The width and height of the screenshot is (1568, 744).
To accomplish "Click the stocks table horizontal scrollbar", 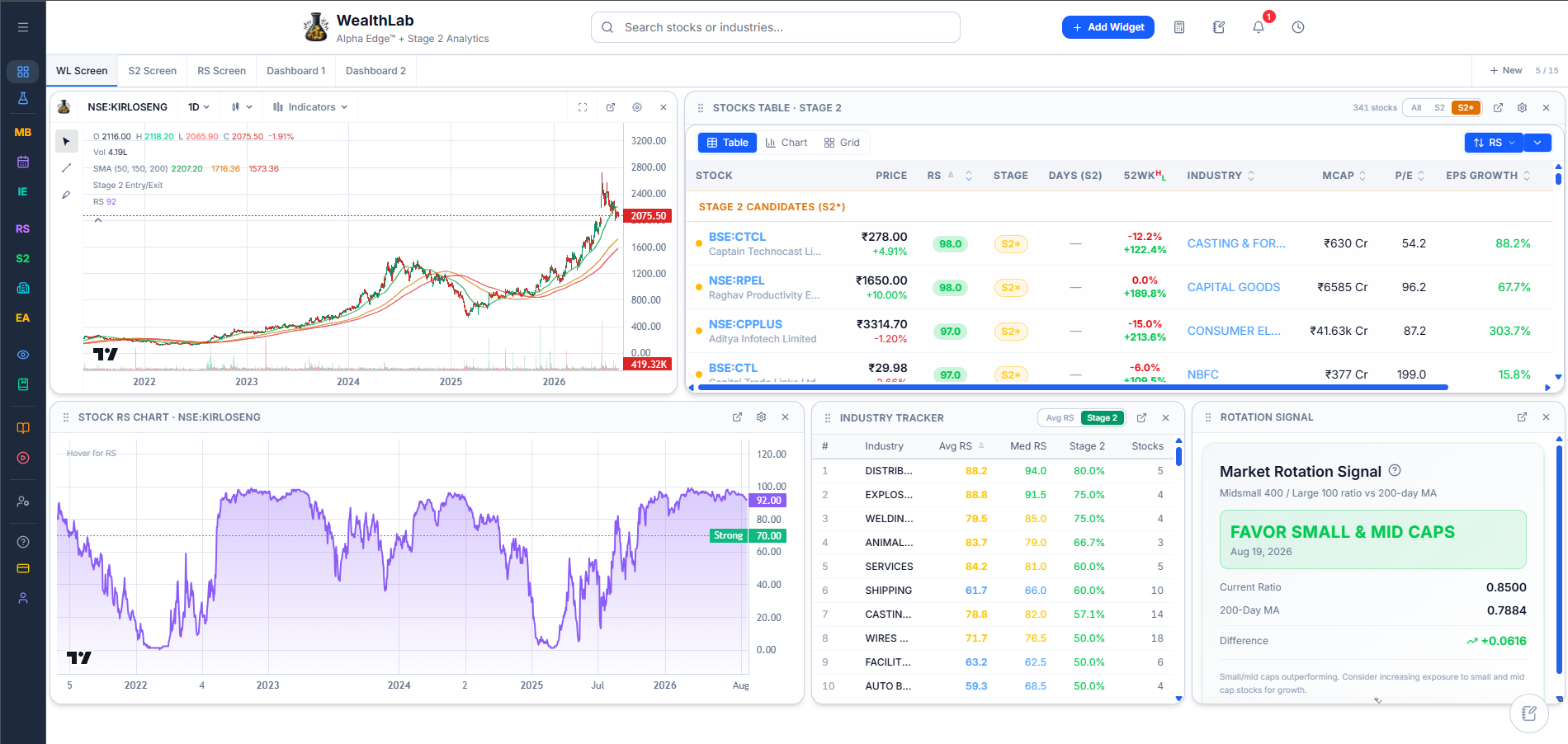I will (x=1073, y=387).
